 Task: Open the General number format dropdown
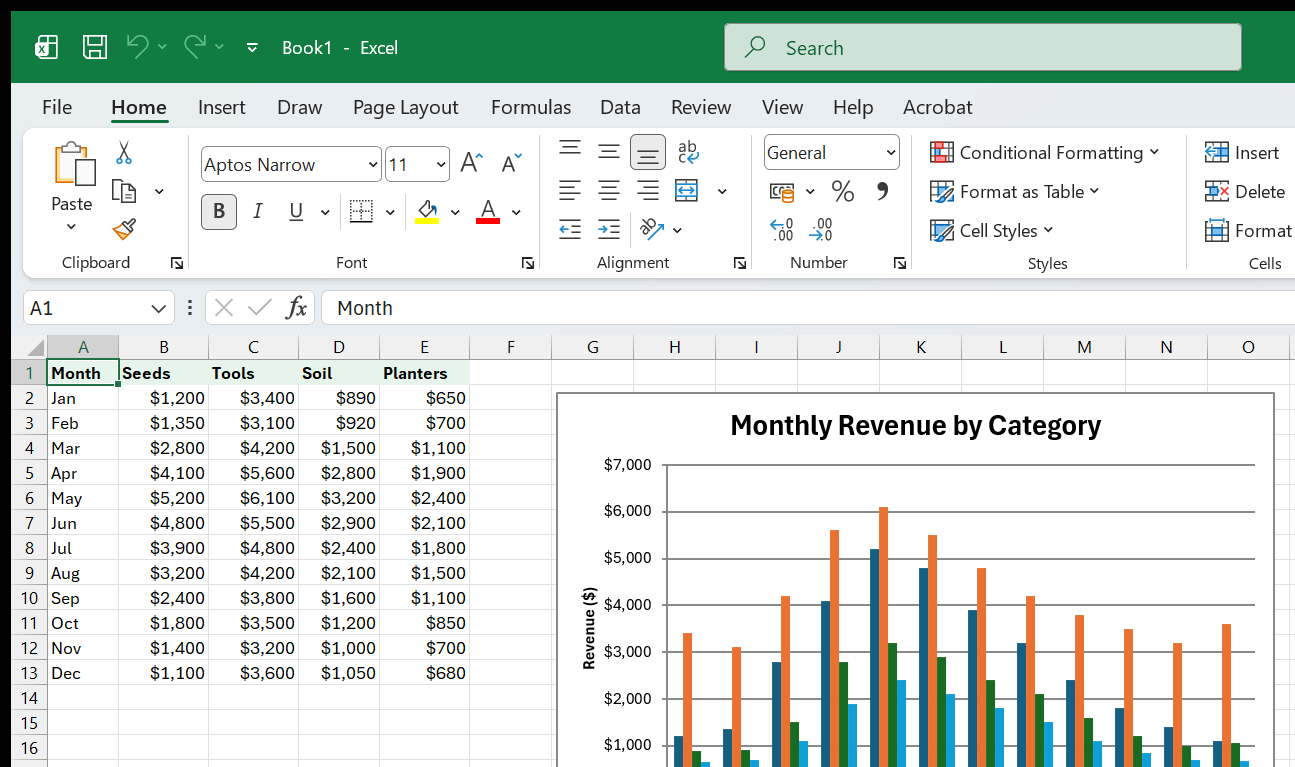(x=890, y=153)
